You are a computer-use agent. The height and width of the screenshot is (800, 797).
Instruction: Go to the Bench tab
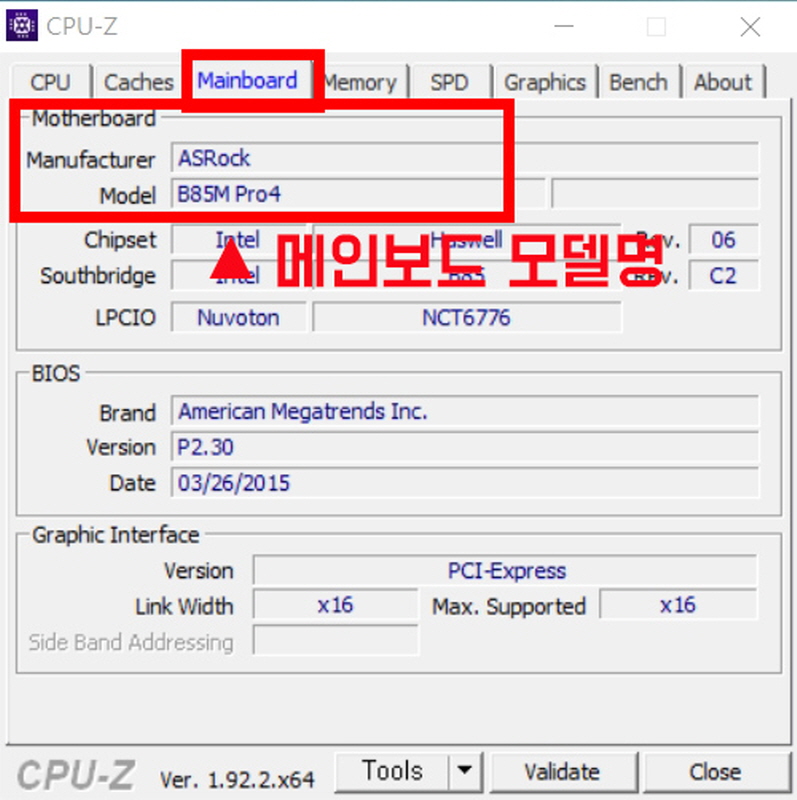click(x=639, y=82)
